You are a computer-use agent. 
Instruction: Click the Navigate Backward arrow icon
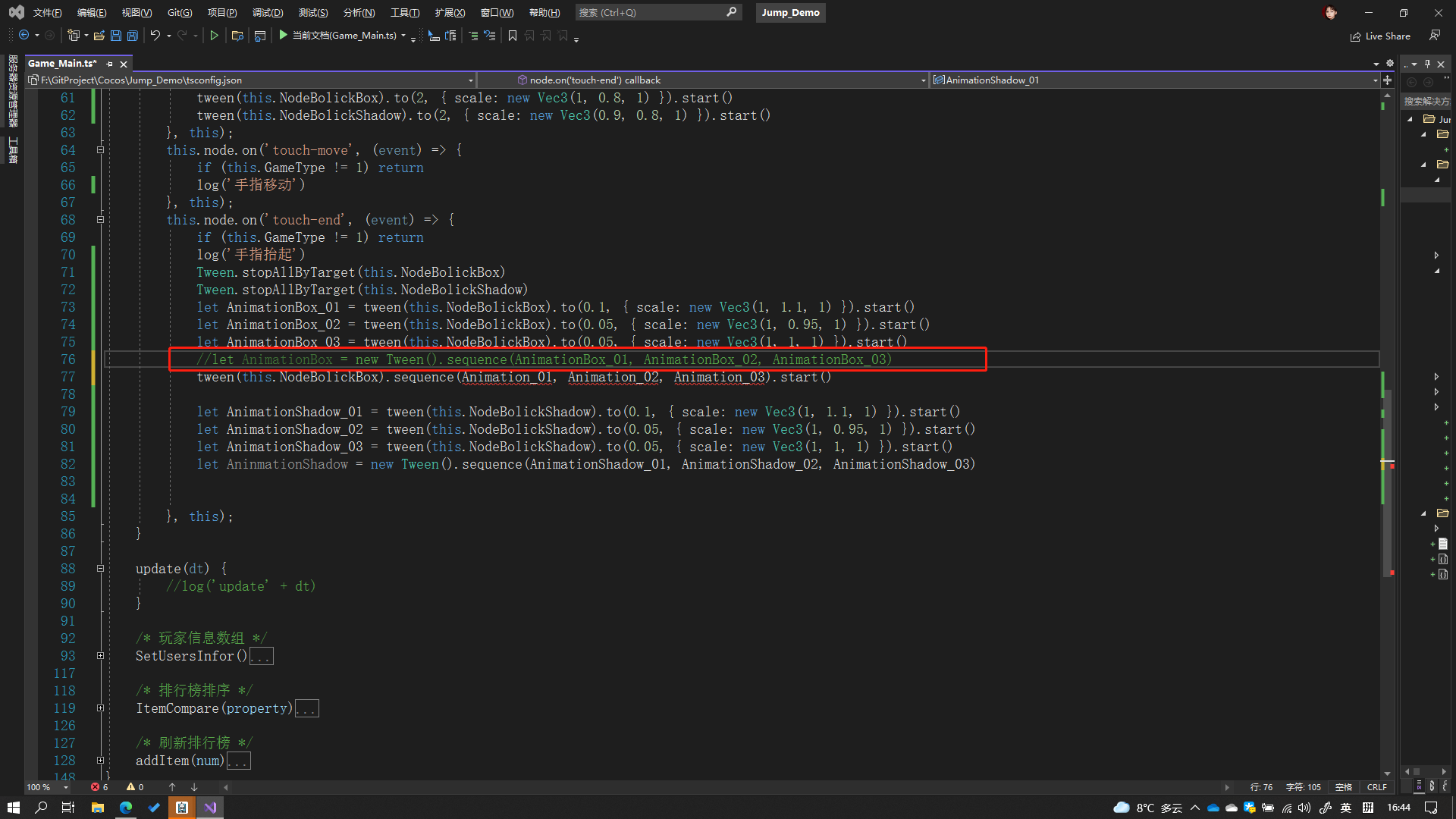click(x=24, y=36)
